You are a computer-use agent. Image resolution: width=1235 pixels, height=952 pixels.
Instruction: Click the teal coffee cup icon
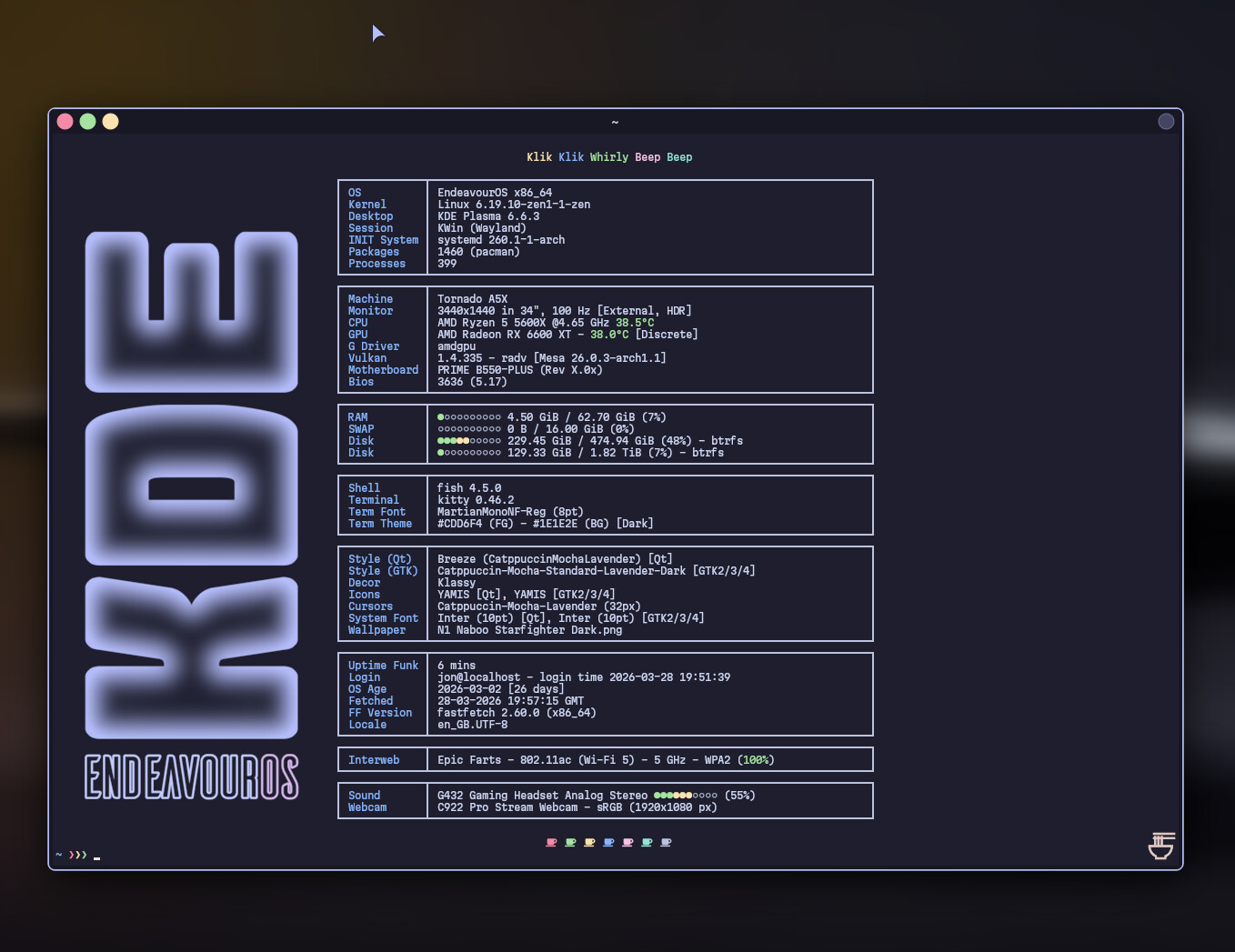(x=647, y=843)
